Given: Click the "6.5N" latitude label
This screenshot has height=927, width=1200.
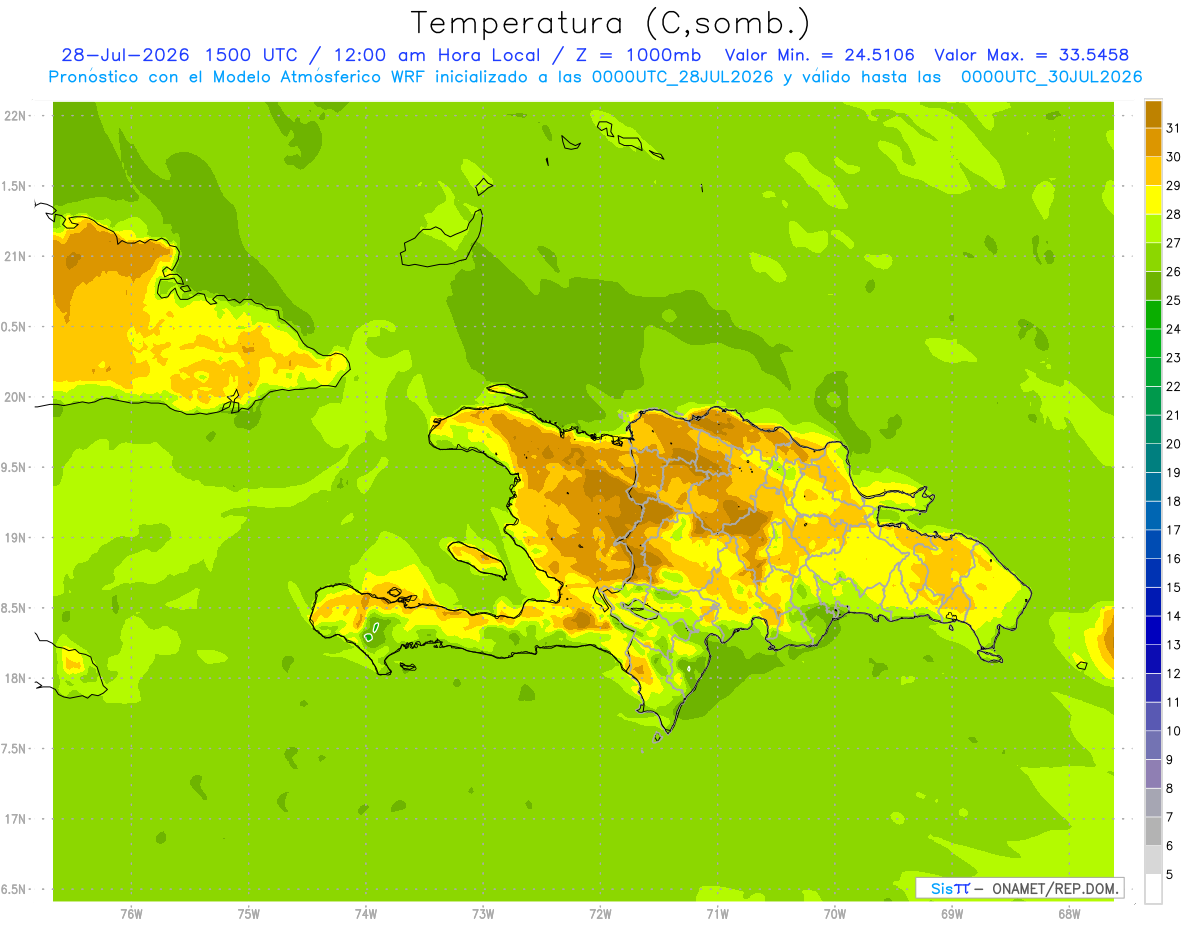Looking at the screenshot, I should [14, 889].
